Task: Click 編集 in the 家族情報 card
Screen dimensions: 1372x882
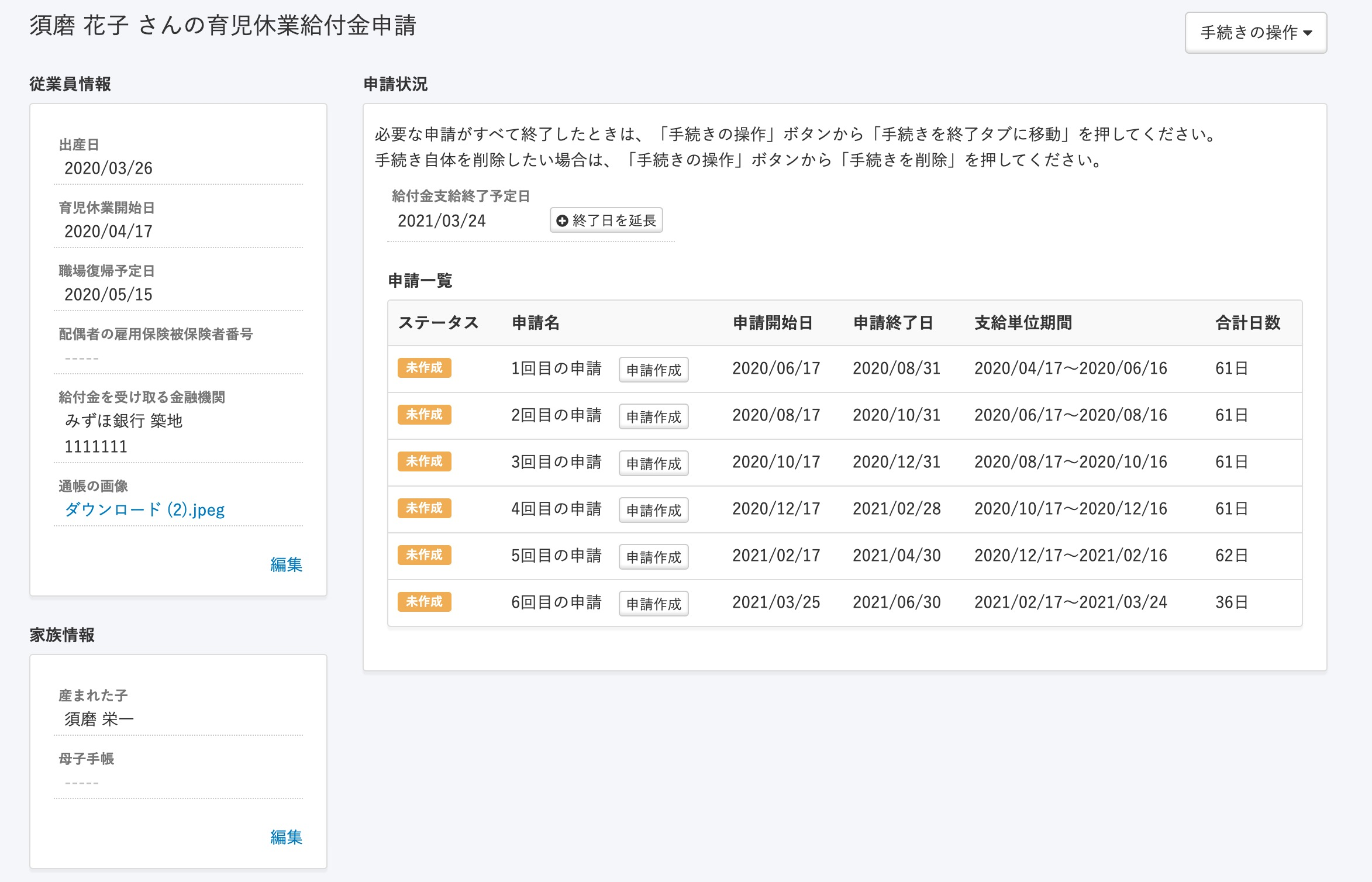Action: (286, 837)
